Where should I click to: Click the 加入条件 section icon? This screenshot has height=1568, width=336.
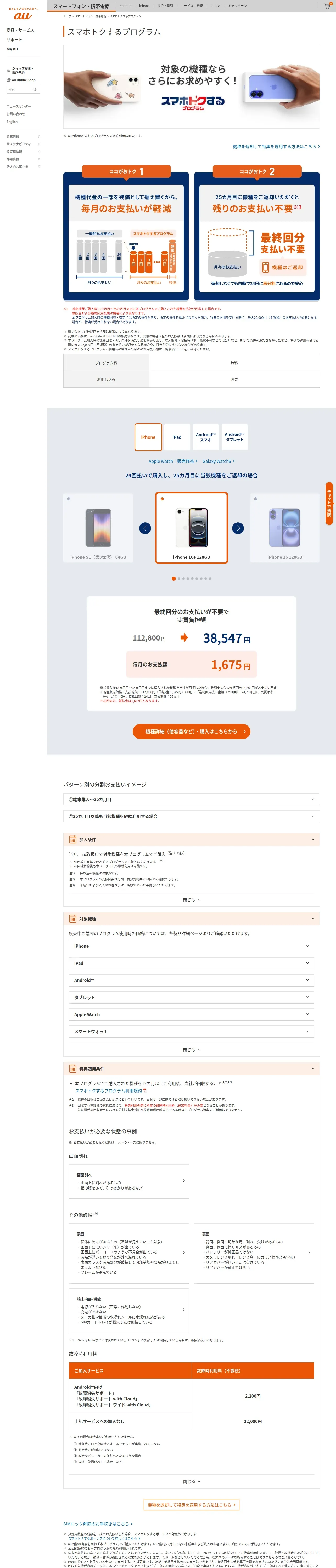point(72,839)
